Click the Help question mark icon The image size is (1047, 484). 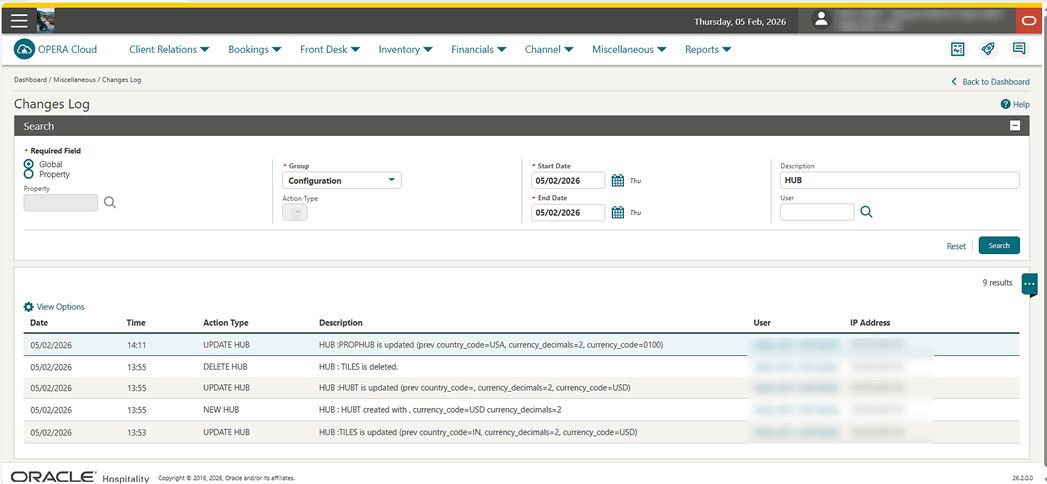point(1005,104)
